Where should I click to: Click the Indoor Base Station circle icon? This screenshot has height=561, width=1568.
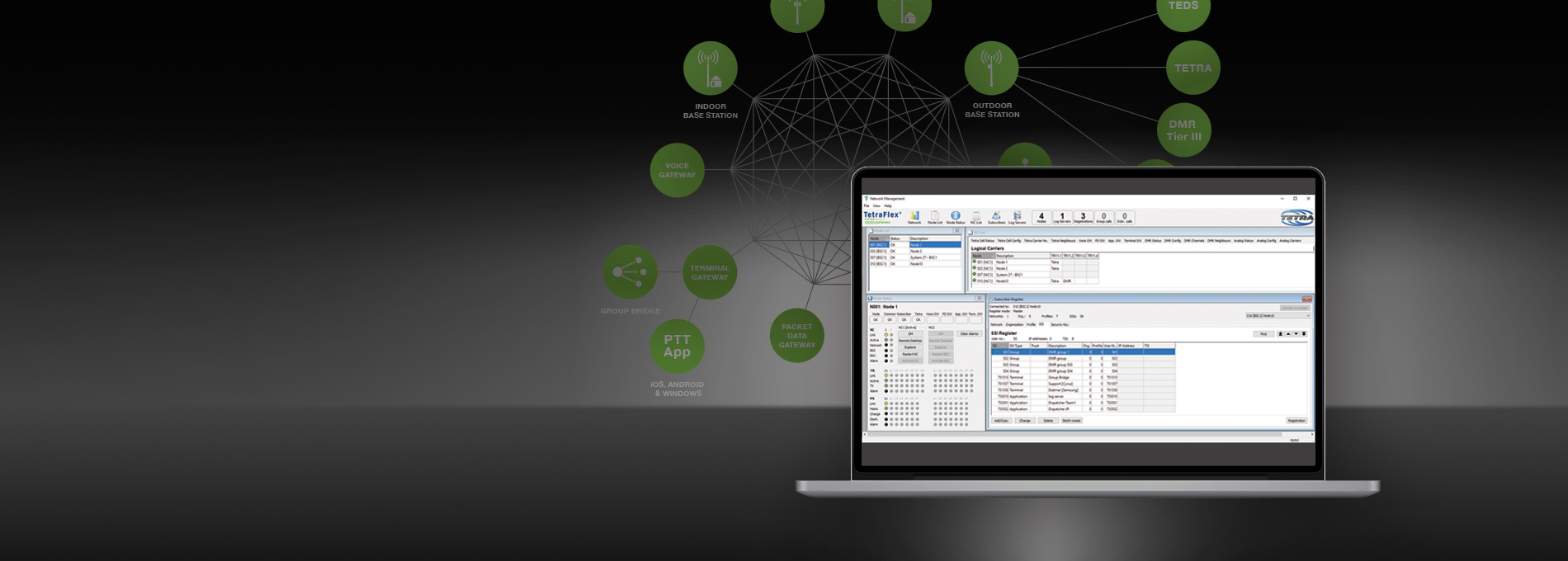[x=711, y=68]
